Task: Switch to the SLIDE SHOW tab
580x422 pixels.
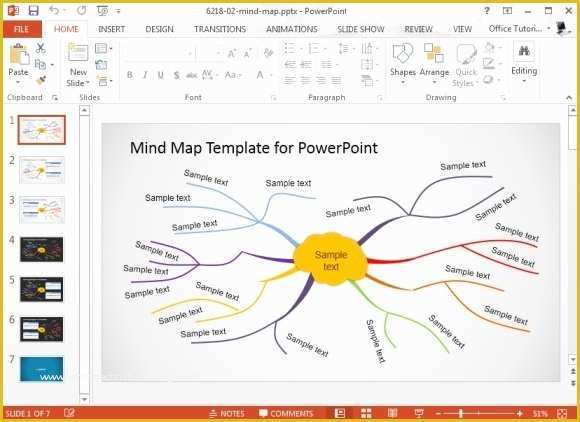Action: pos(360,29)
